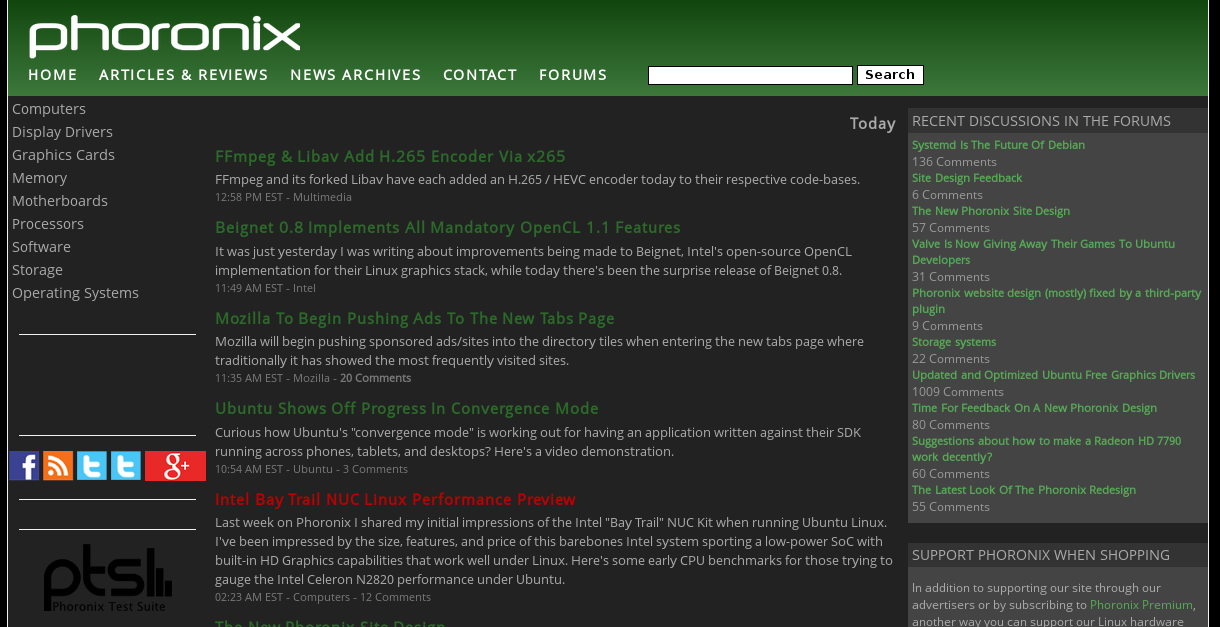Open the Radeon HD 7790 suggestions thread

1046,449
